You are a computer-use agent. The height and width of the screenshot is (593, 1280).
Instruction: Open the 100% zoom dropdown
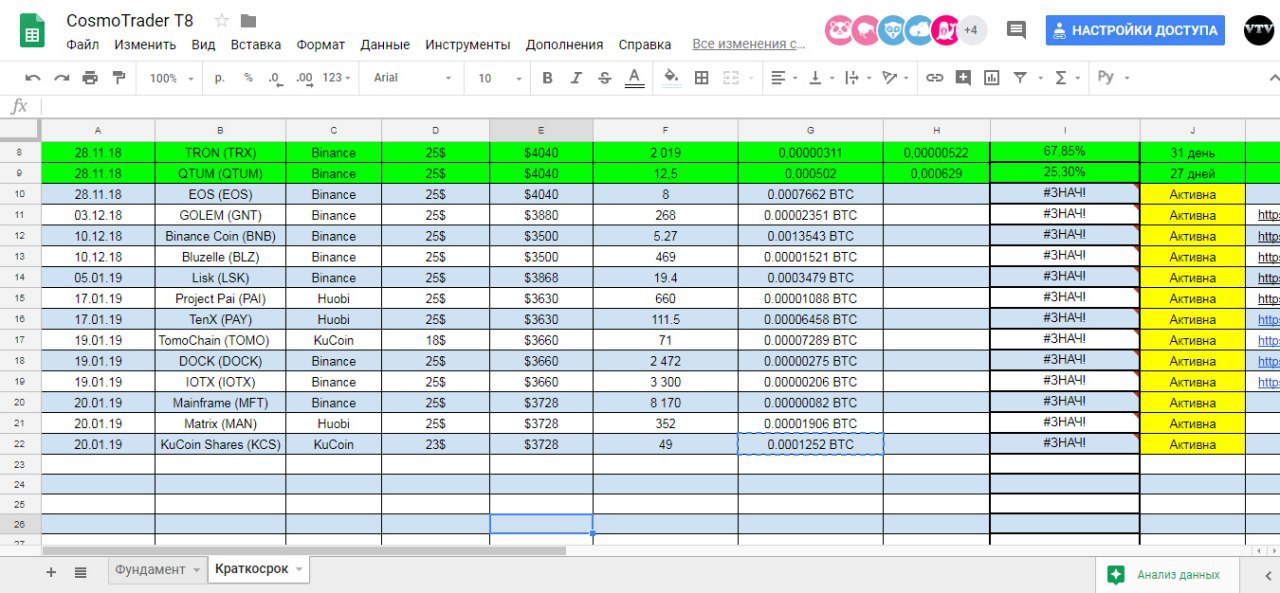pyautogui.click(x=172, y=78)
